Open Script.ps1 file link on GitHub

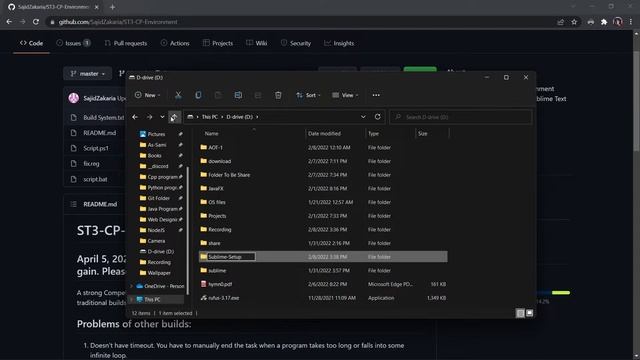pyautogui.click(x=96, y=148)
